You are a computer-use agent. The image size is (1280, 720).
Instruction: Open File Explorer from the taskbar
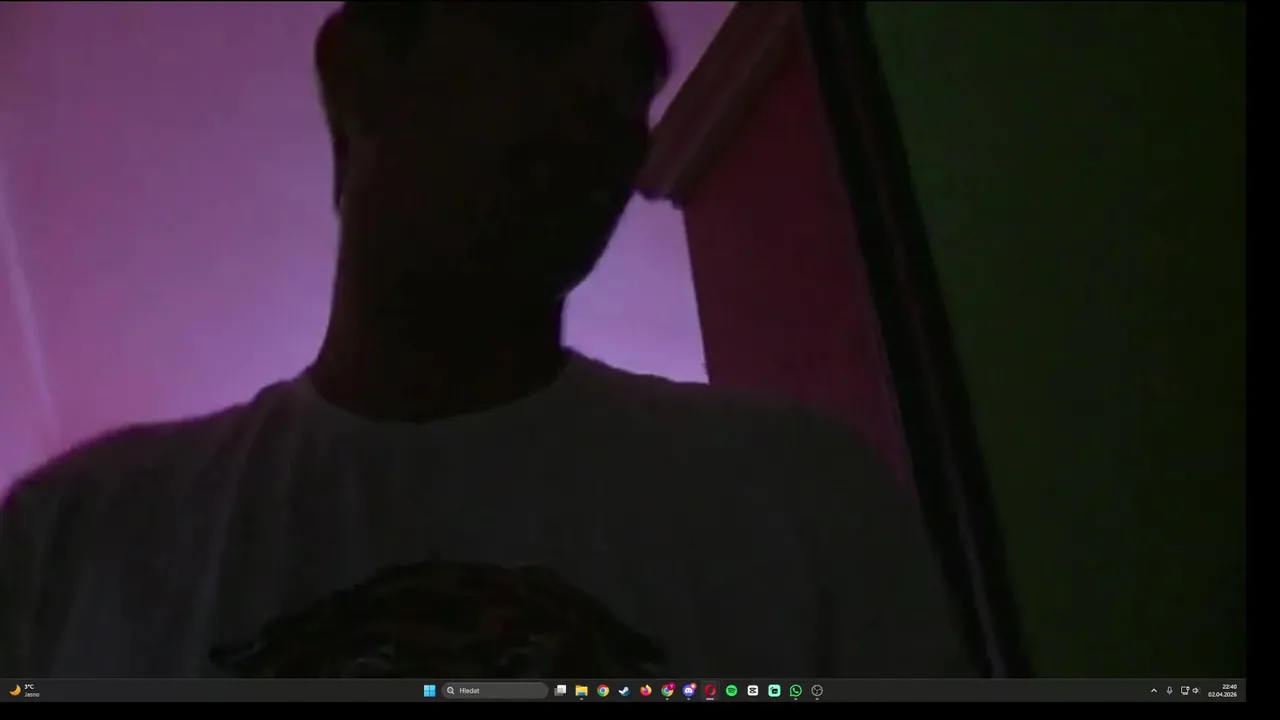581,690
